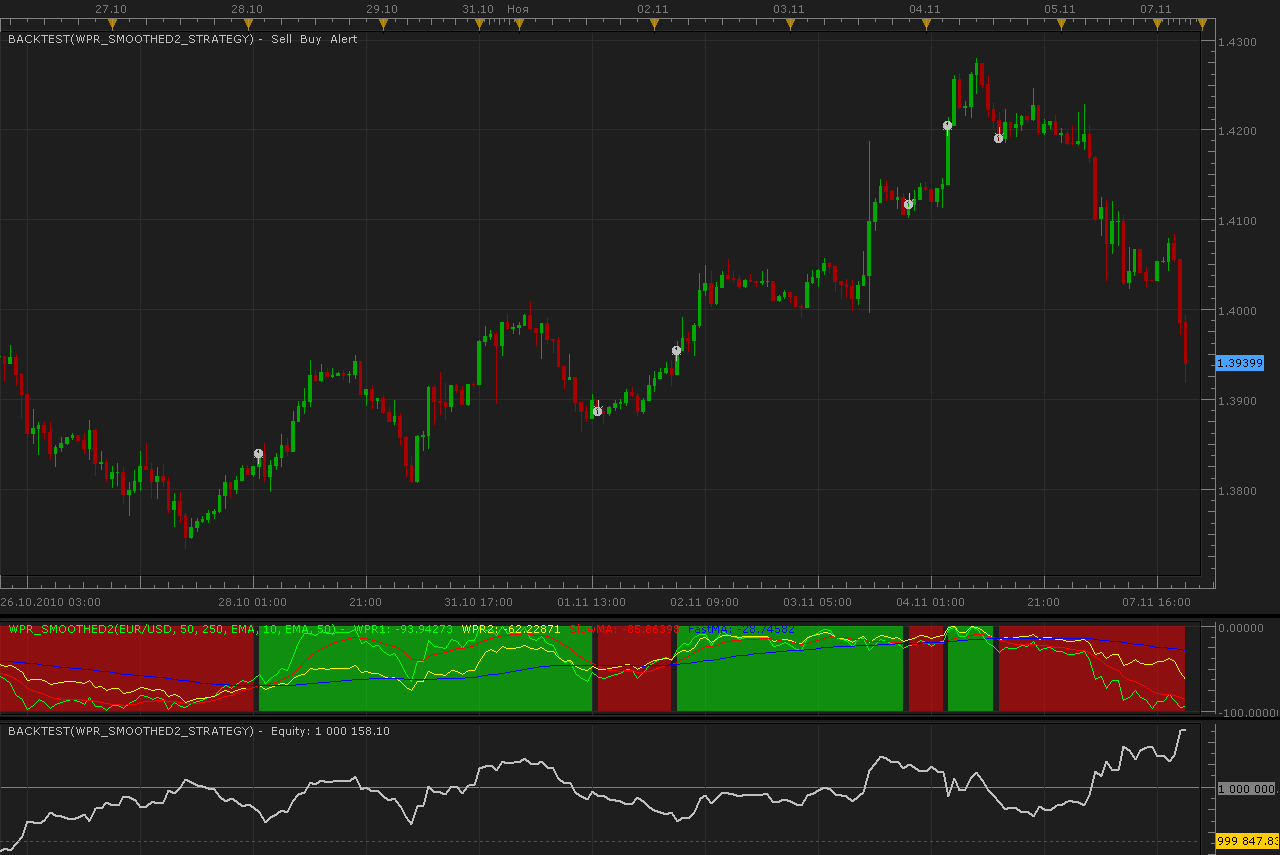Click the 1.3800 price axis label
Screen dimensions: 1280x855
1238,491
